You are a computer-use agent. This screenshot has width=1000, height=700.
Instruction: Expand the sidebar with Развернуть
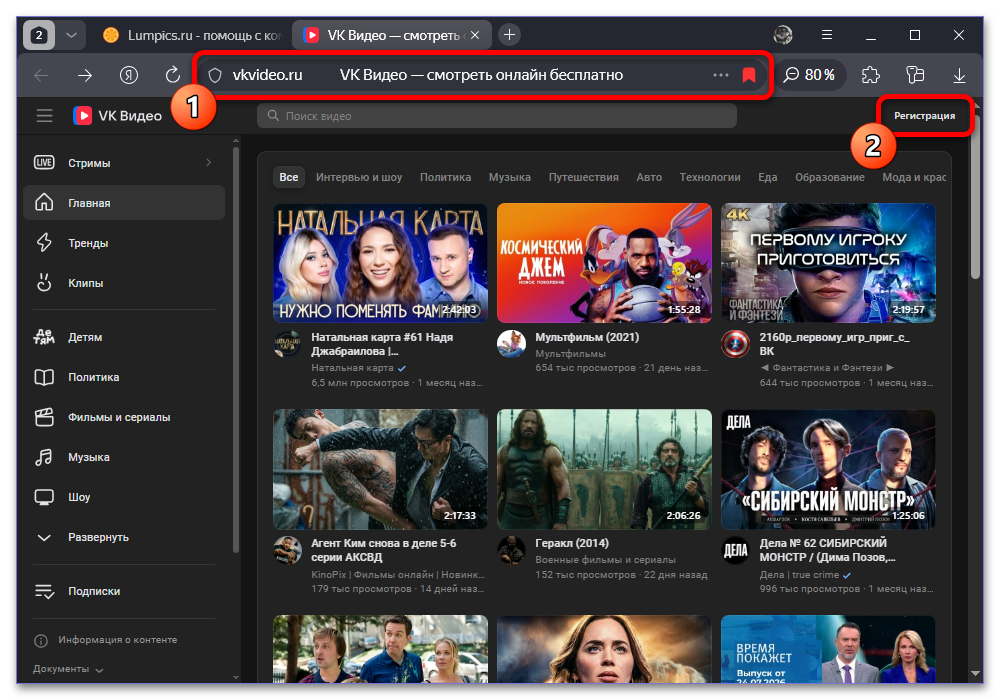(x=124, y=537)
